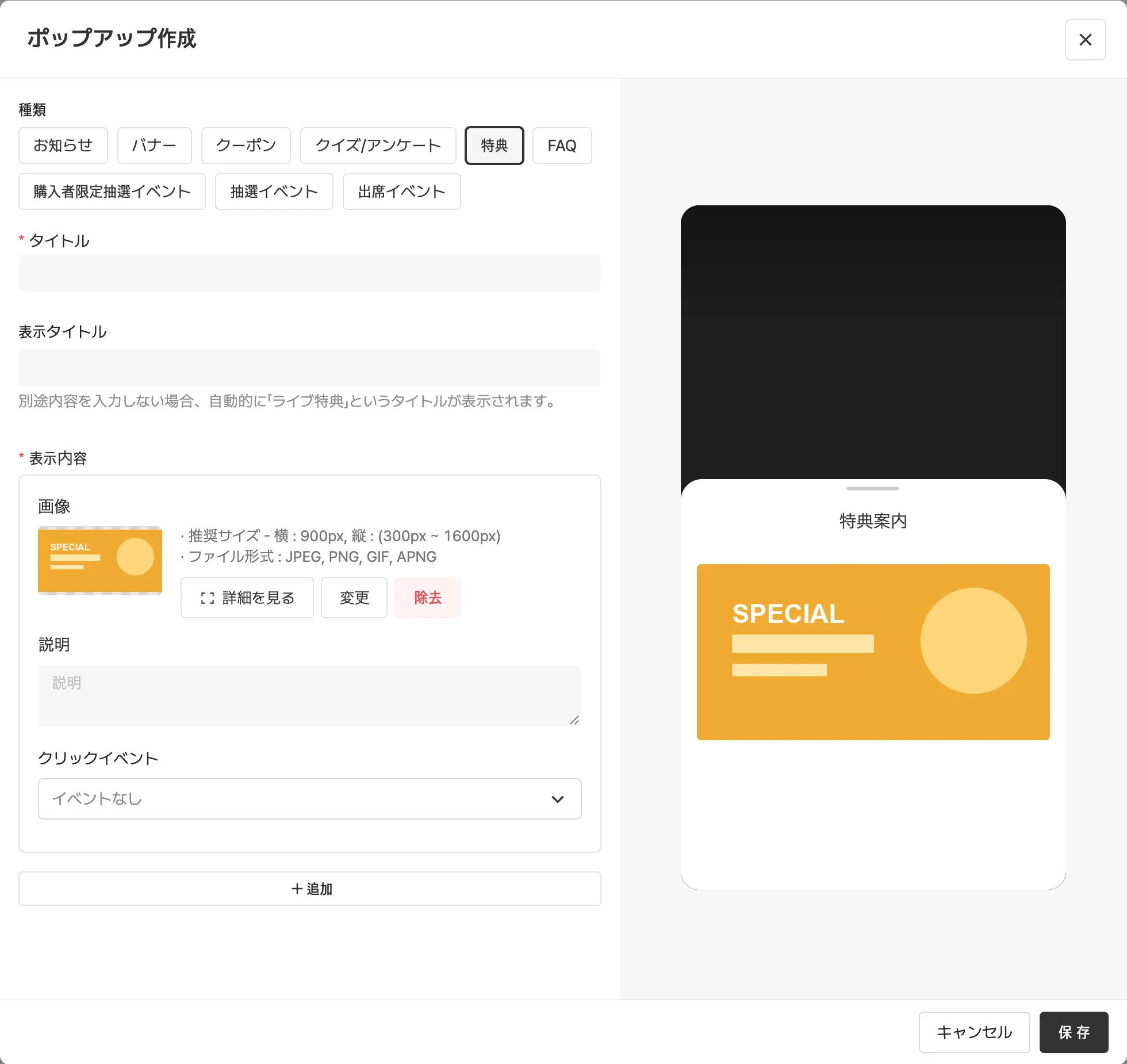Select the 特典 type option

tap(494, 146)
